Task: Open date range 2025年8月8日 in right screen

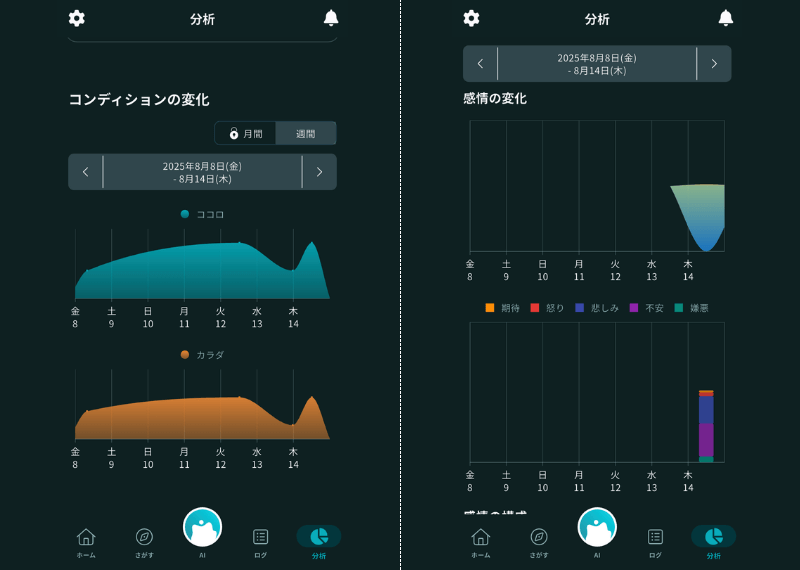Action: (597, 64)
